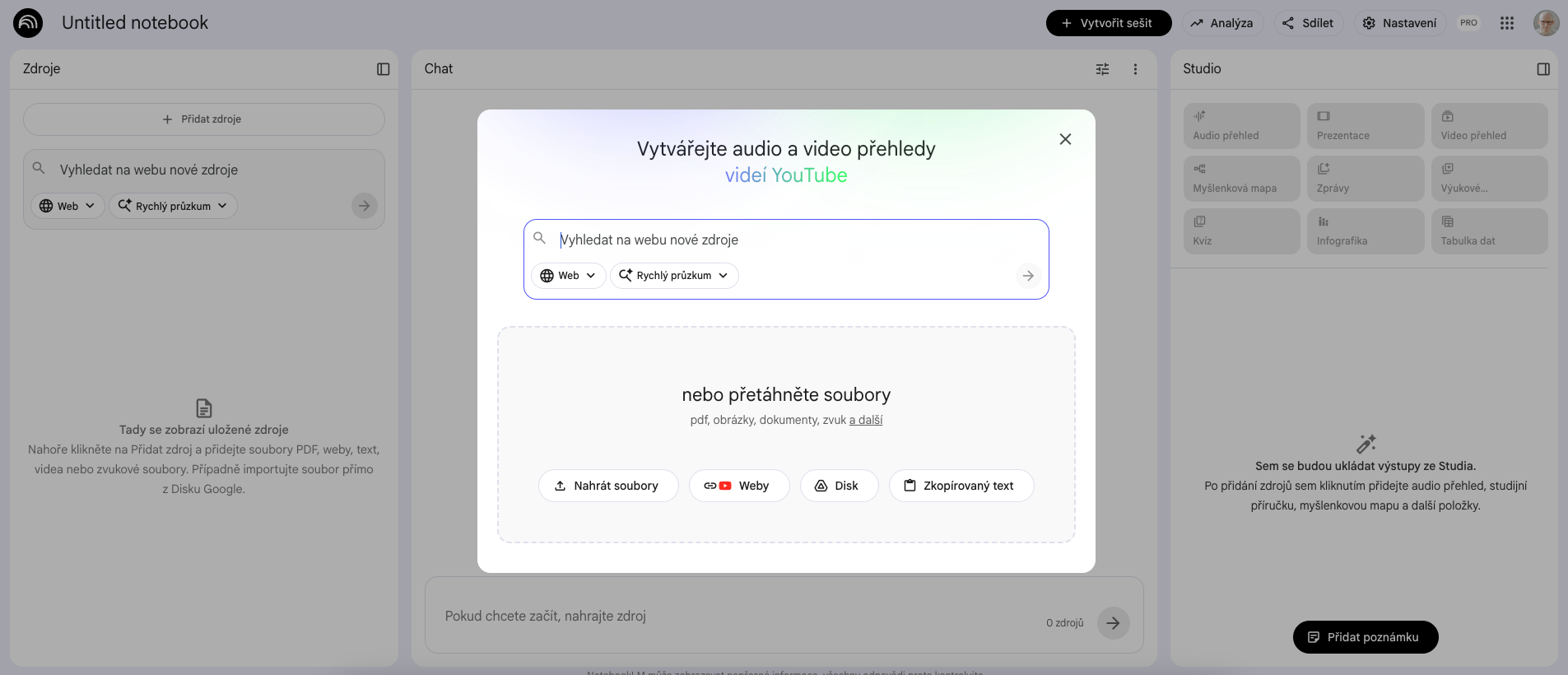Click Nahrát soubory upload button
1568x675 pixels.
point(608,486)
